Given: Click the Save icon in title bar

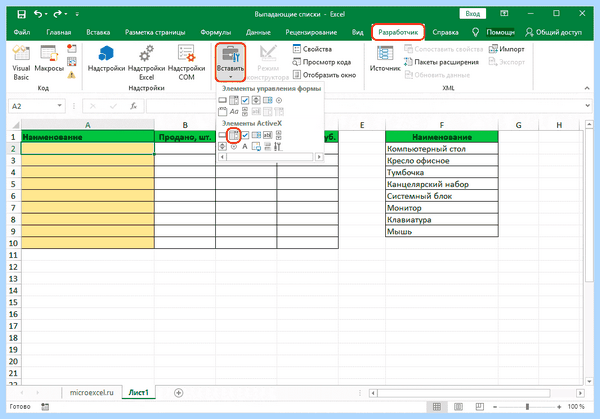Looking at the screenshot, I should click(x=21, y=14).
